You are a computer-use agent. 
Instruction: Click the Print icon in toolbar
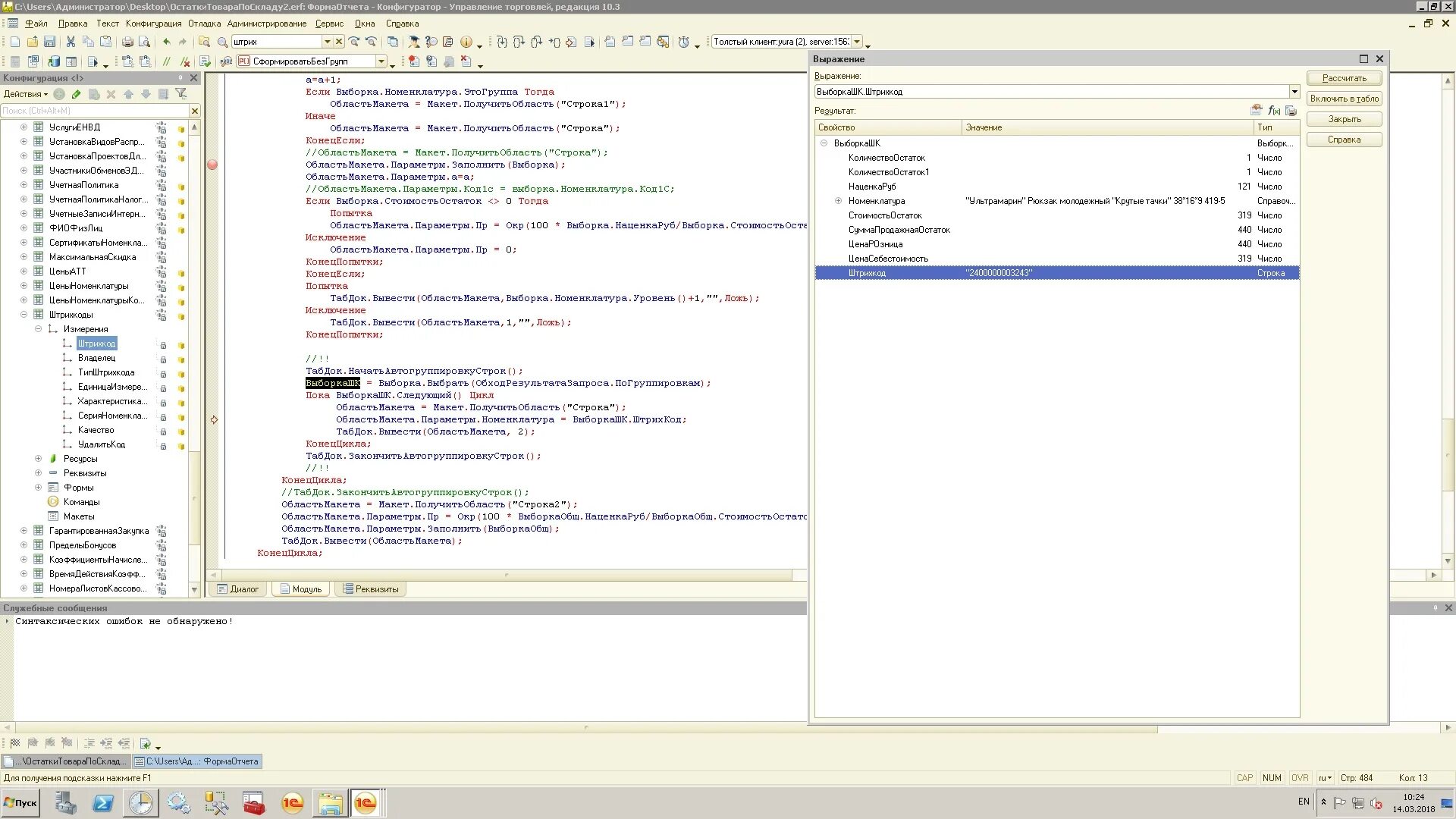pos(127,42)
